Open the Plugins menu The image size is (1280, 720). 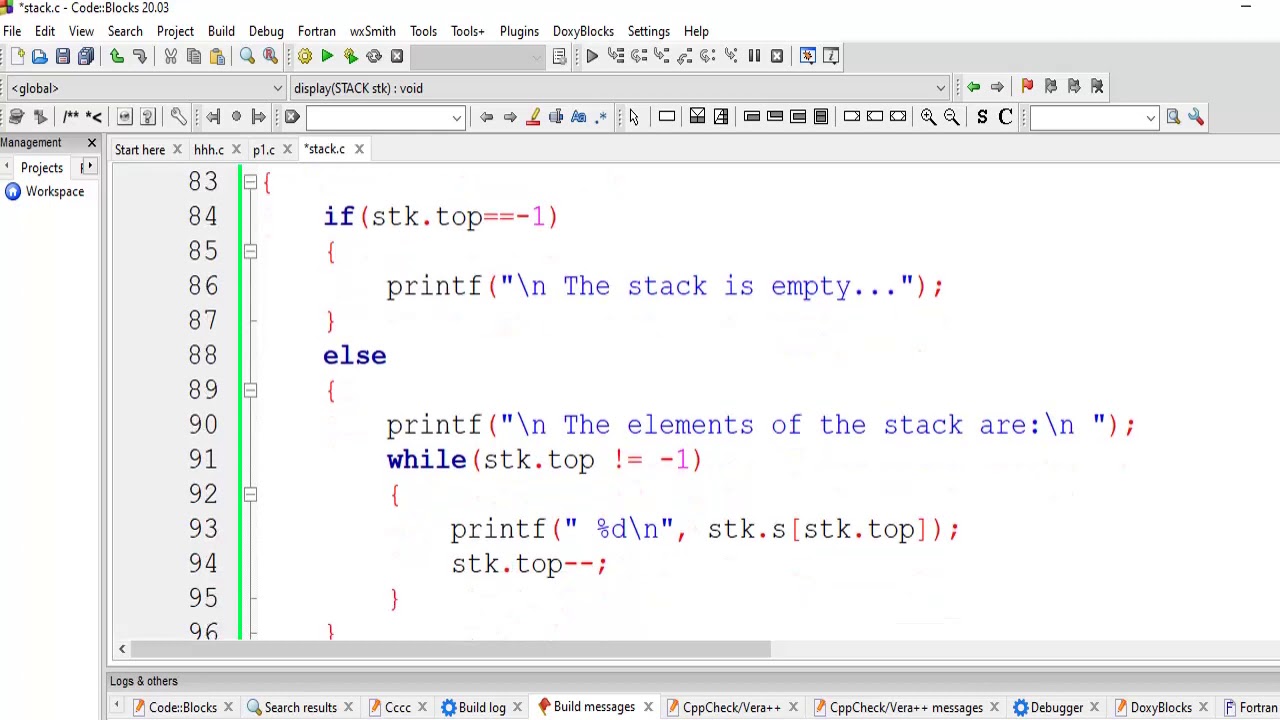(519, 31)
